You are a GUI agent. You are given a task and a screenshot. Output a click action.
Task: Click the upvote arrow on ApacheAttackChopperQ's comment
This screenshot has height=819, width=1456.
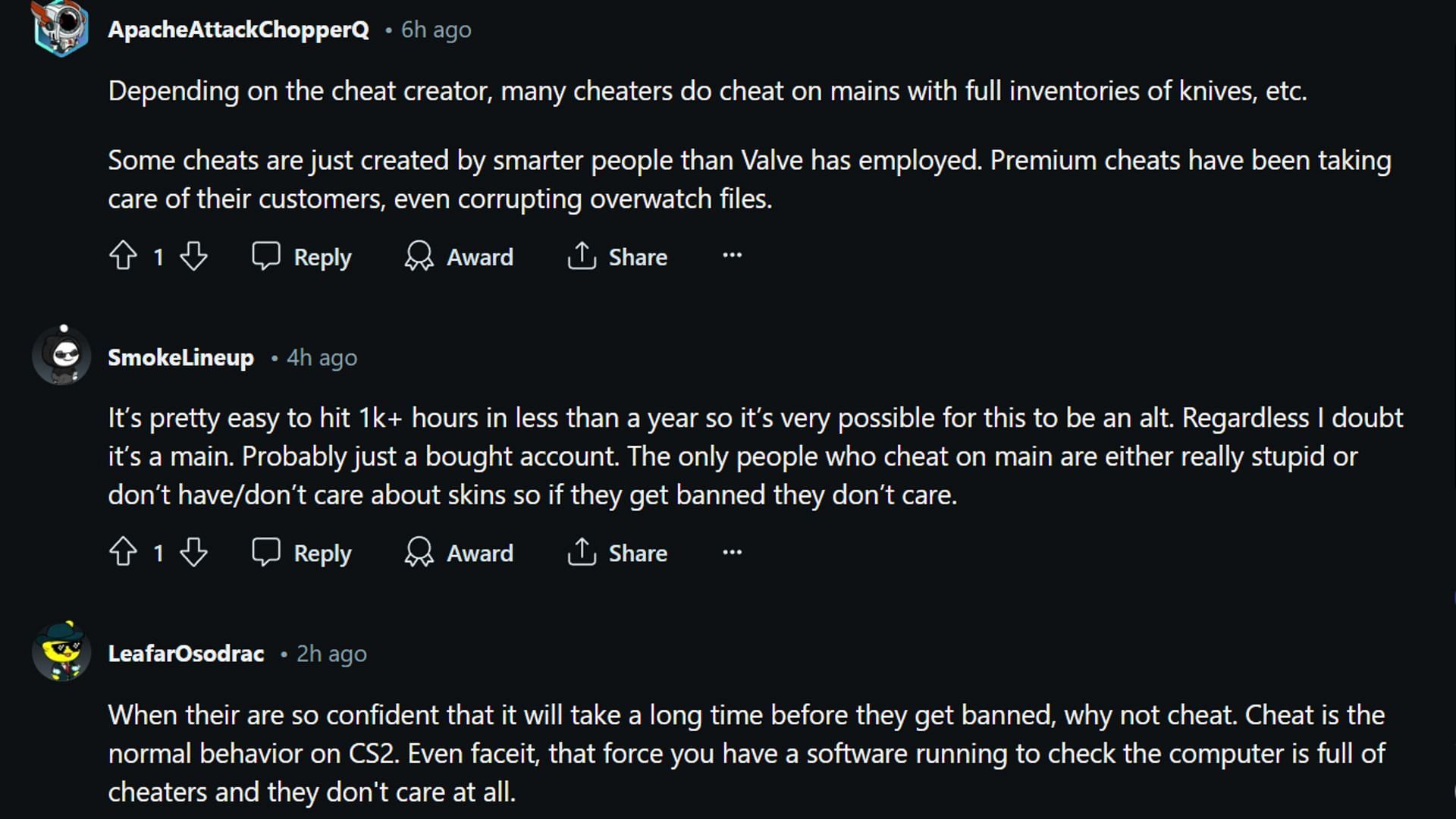click(123, 256)
